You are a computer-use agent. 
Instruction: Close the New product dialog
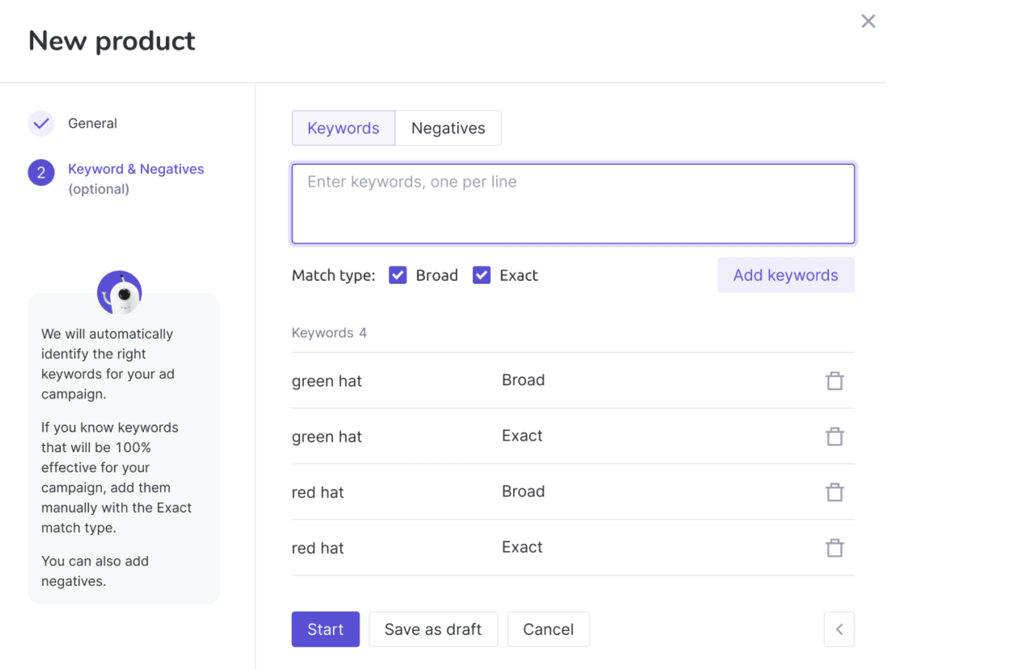[868, 21]
